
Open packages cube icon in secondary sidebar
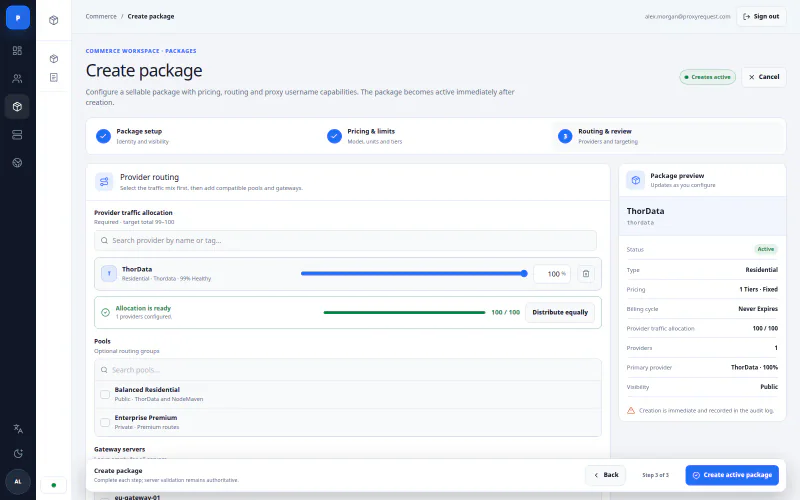(x=54, y=59)
